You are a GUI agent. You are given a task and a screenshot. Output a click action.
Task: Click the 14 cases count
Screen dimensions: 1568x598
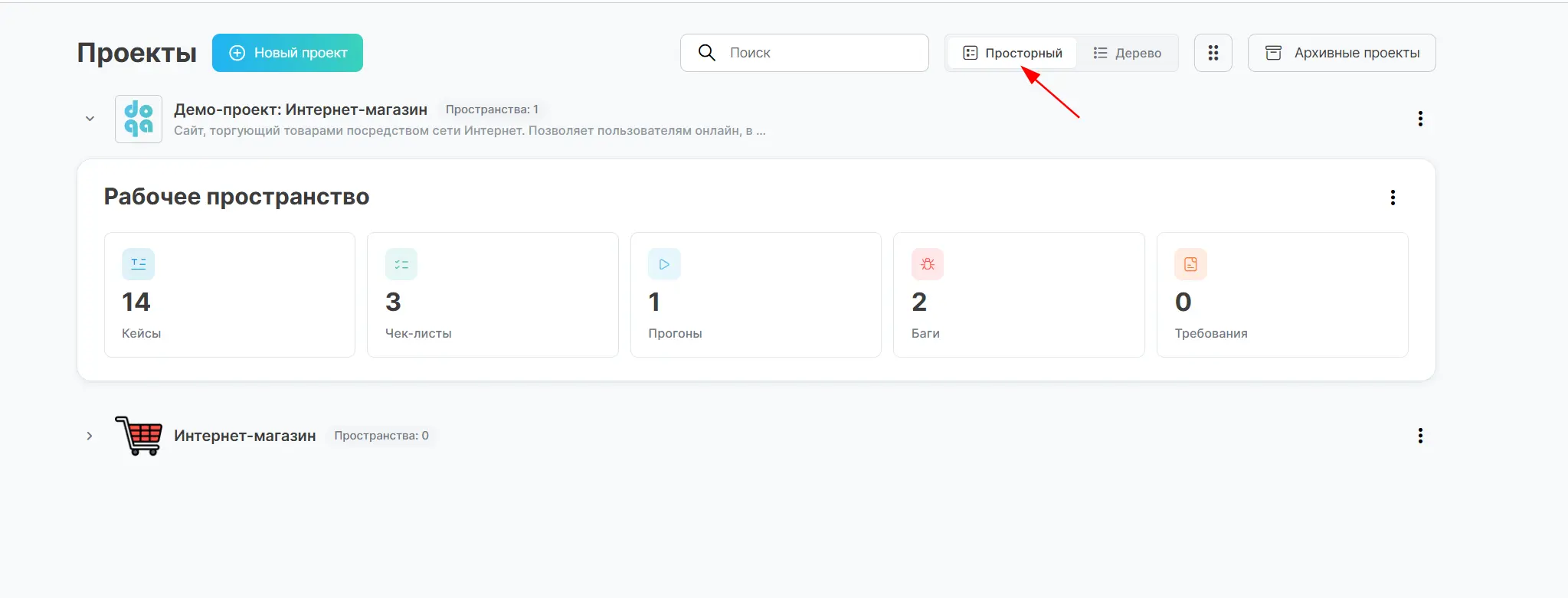click(x=136, y=302)
